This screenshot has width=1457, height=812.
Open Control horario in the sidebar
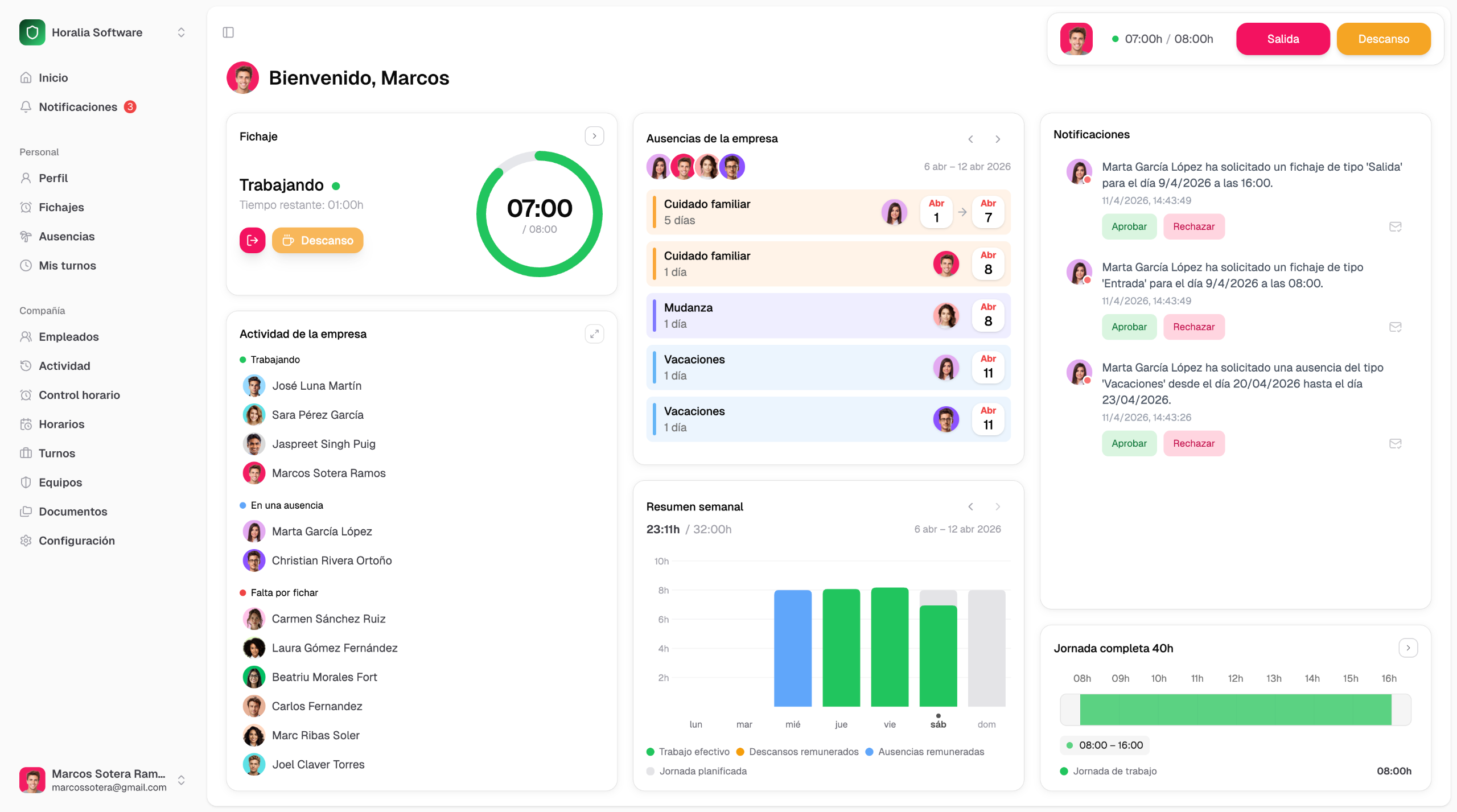[79, 395]
